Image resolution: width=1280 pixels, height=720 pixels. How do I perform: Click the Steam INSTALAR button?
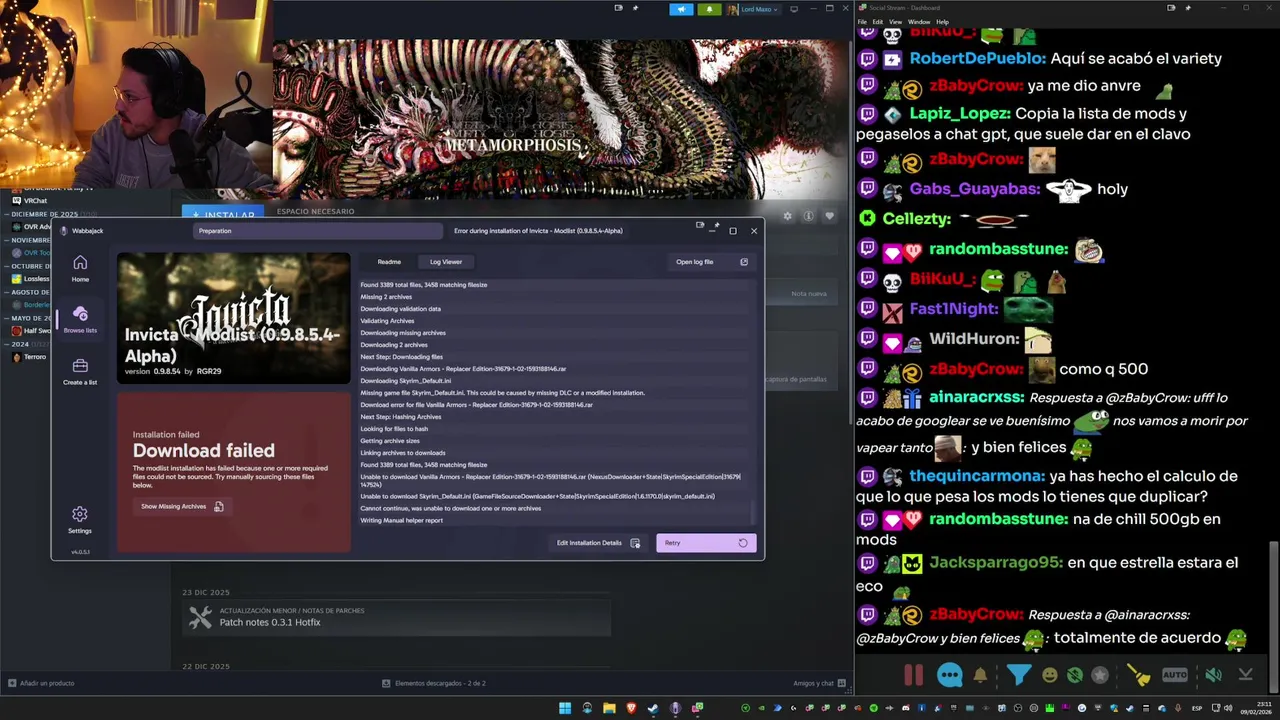click(223, 214)
